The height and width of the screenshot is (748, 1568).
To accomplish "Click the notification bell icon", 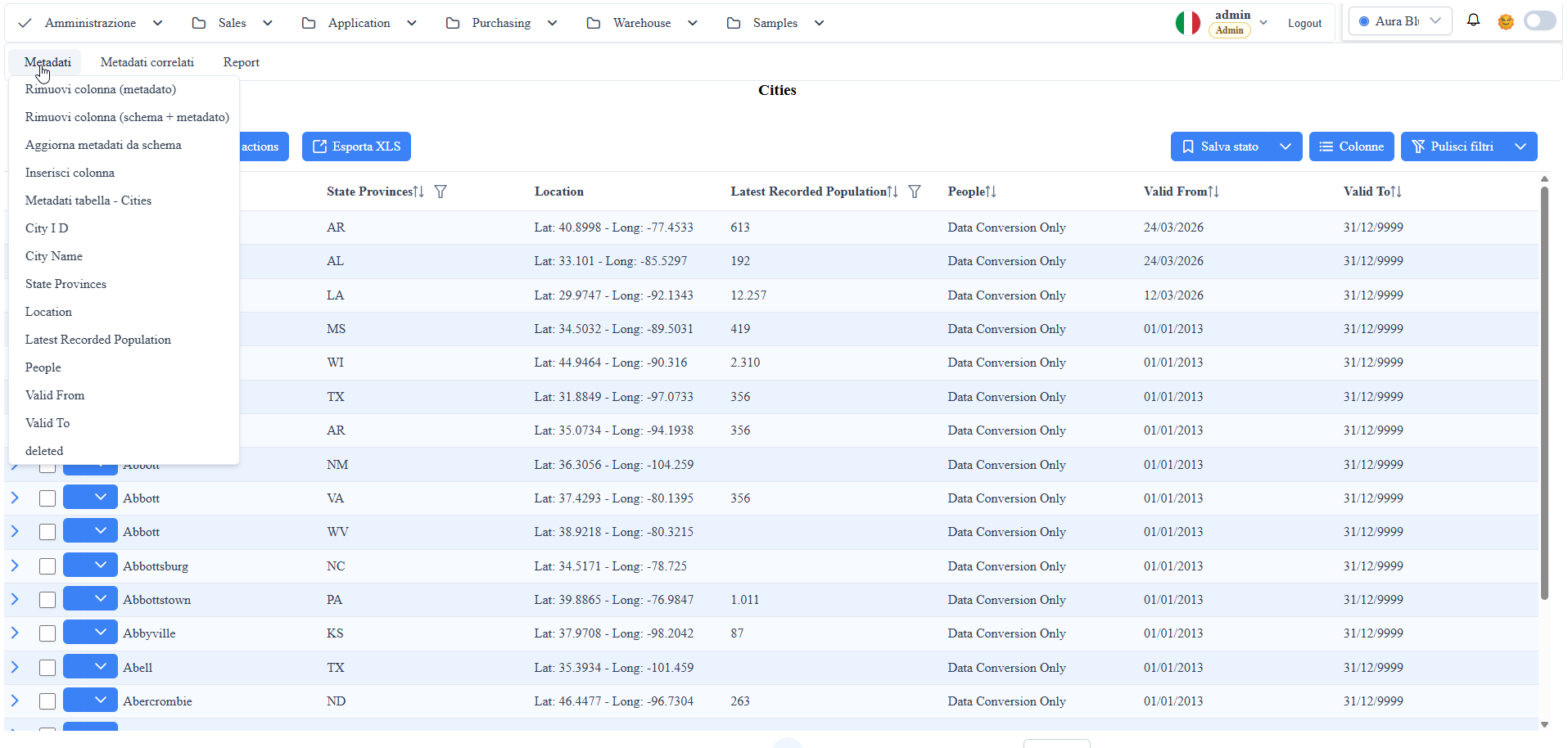I will click(1473, 20).
